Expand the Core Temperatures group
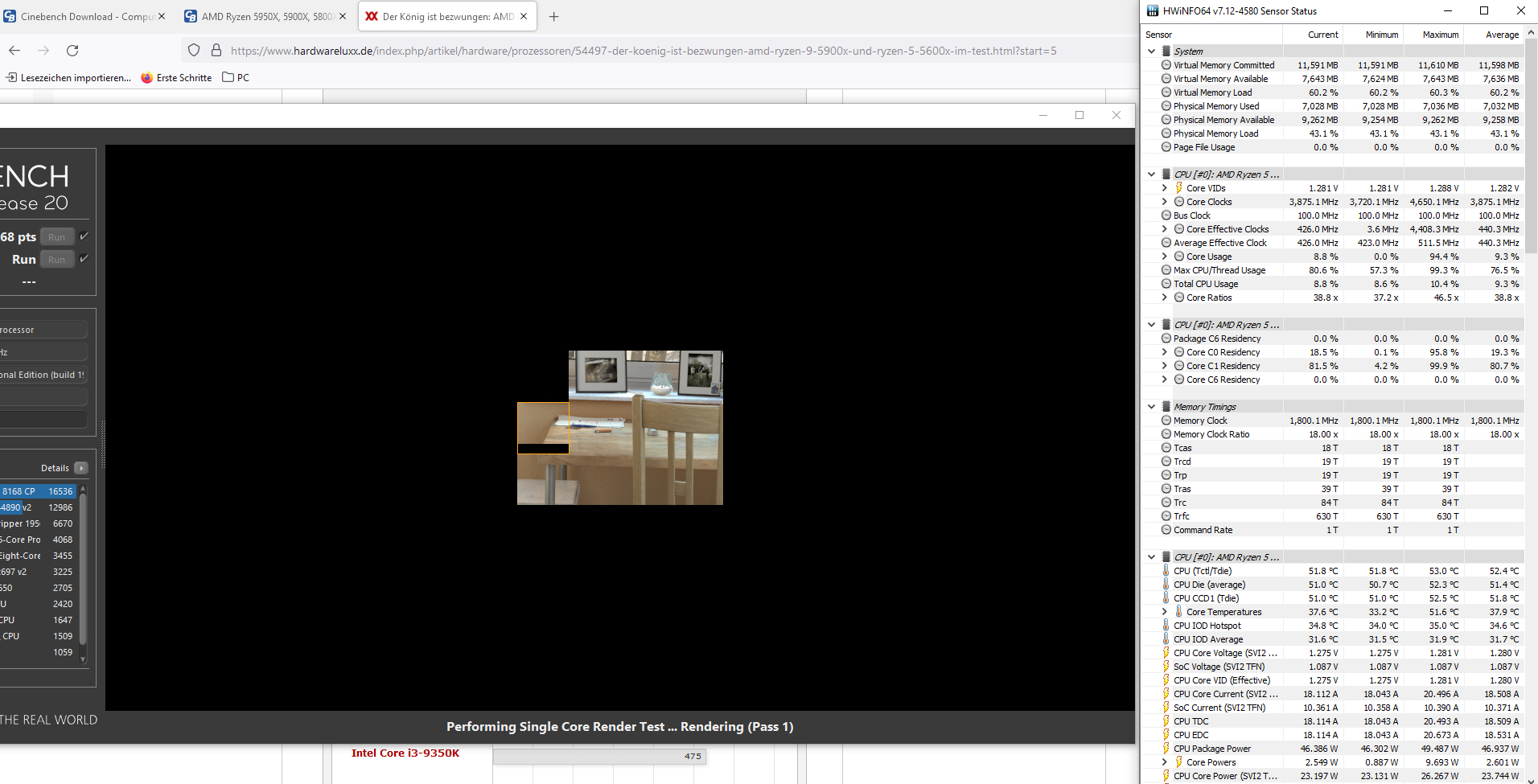The width and height of the screenshot is (1538, 784). 1164,612
